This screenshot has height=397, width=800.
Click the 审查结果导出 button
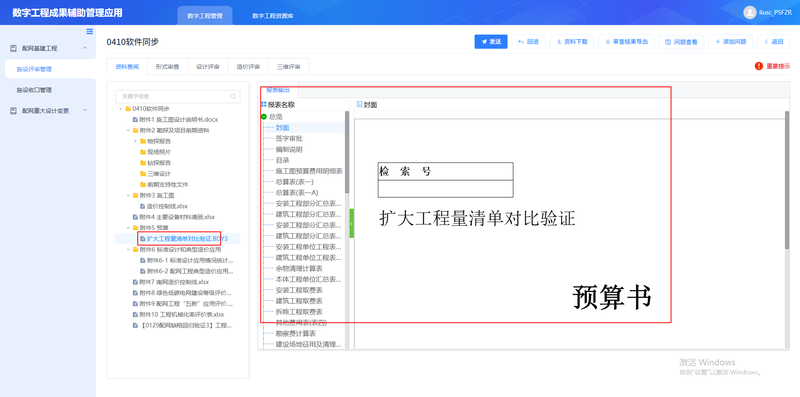point(627,42)
